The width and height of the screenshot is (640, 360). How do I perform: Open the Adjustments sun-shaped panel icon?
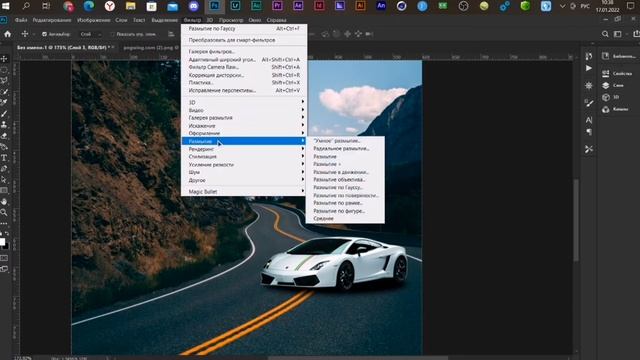(x=589, y=86)
